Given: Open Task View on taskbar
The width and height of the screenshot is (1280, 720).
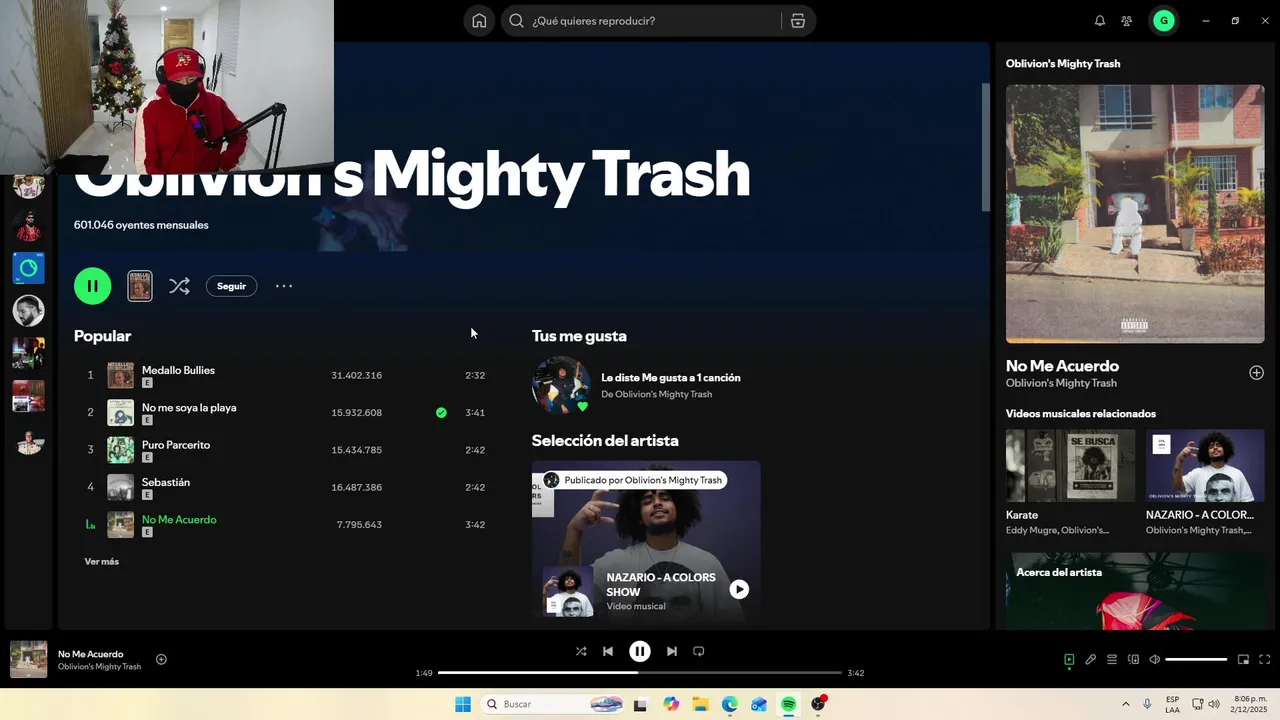Looking at the screenshot, I should pos(640,704).
